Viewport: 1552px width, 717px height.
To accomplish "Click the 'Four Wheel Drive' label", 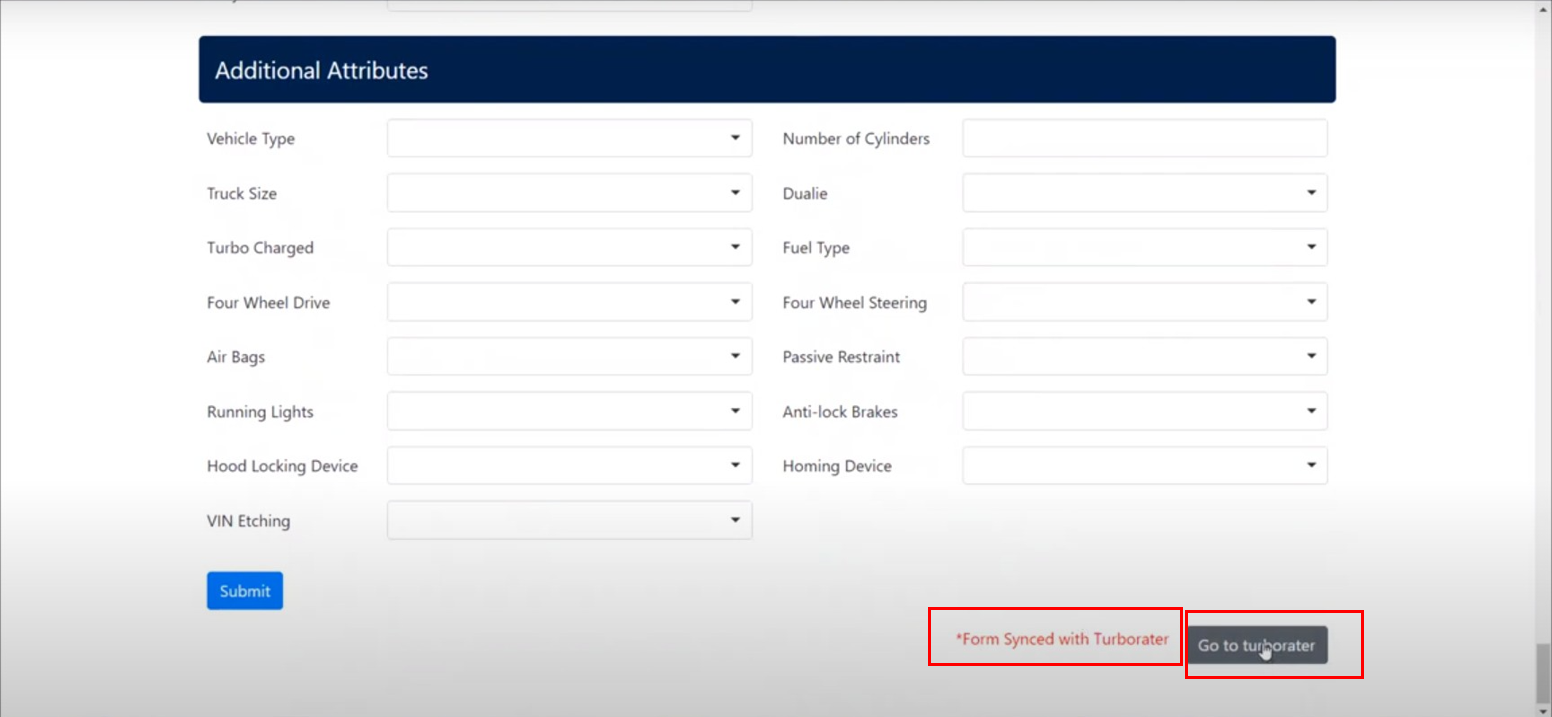I will [268, 303].
